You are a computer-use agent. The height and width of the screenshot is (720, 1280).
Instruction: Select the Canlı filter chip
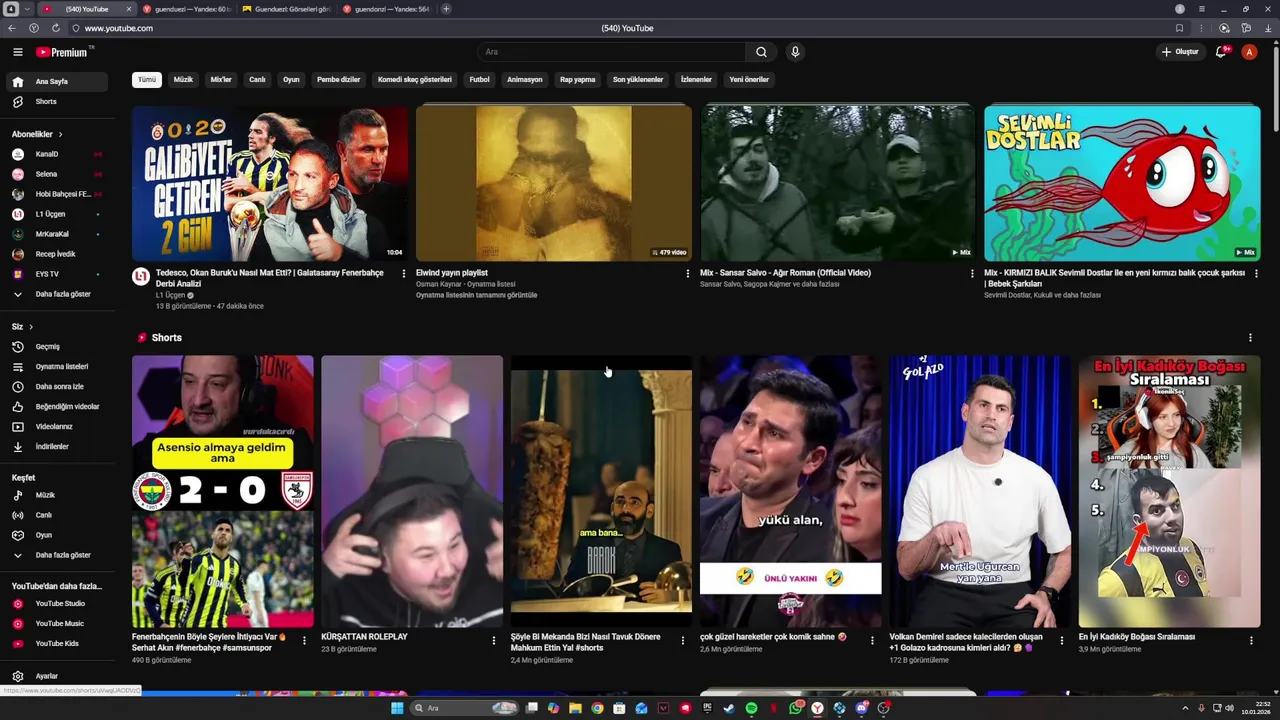257,80
